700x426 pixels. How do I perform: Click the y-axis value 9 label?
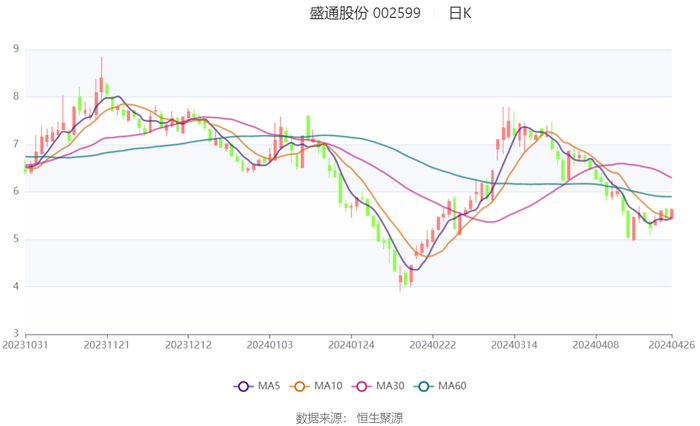pos(15,48)
